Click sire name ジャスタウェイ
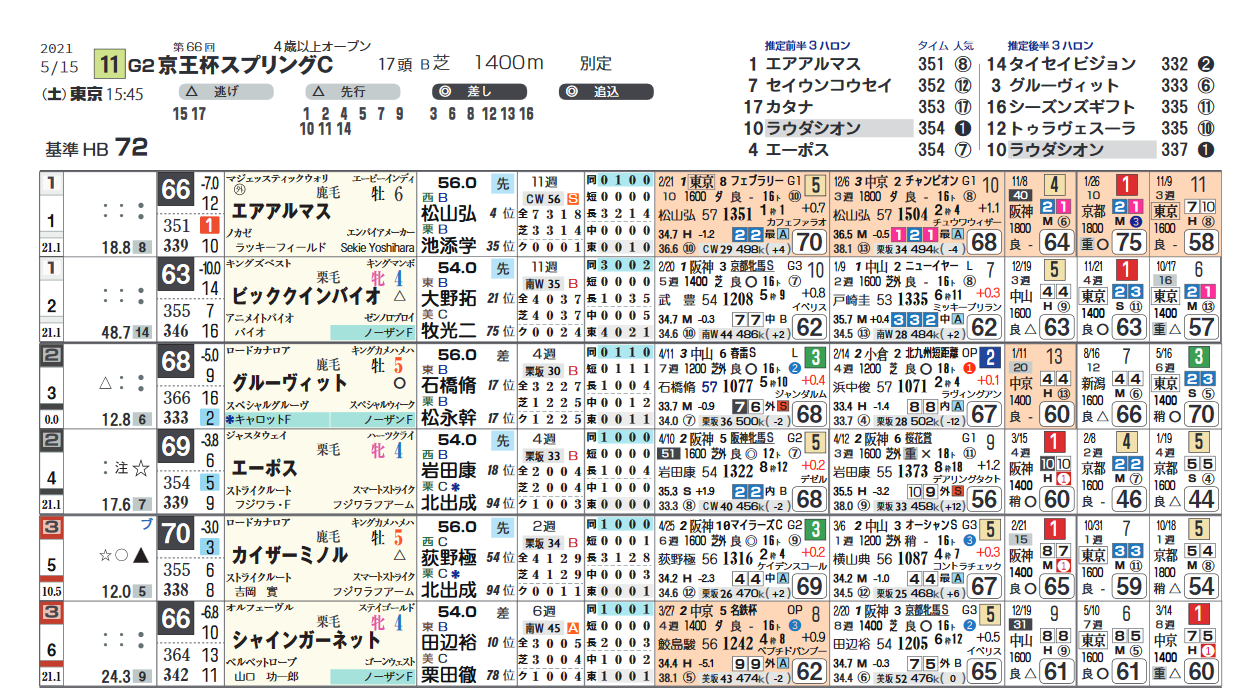 (258, 437)
